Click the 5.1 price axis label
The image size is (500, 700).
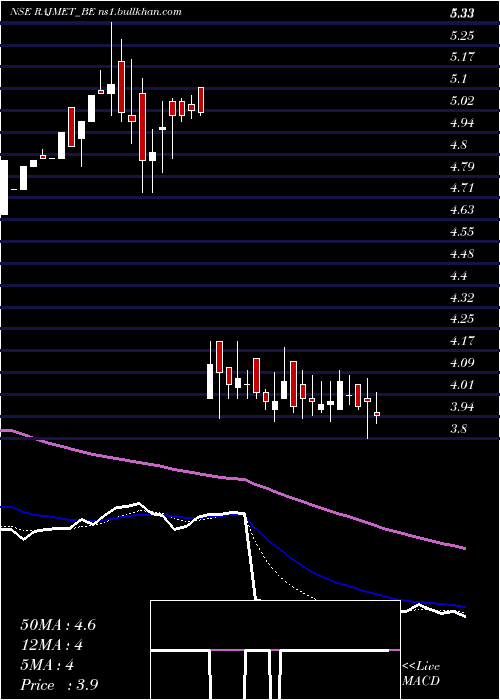[x=458, y=79]
